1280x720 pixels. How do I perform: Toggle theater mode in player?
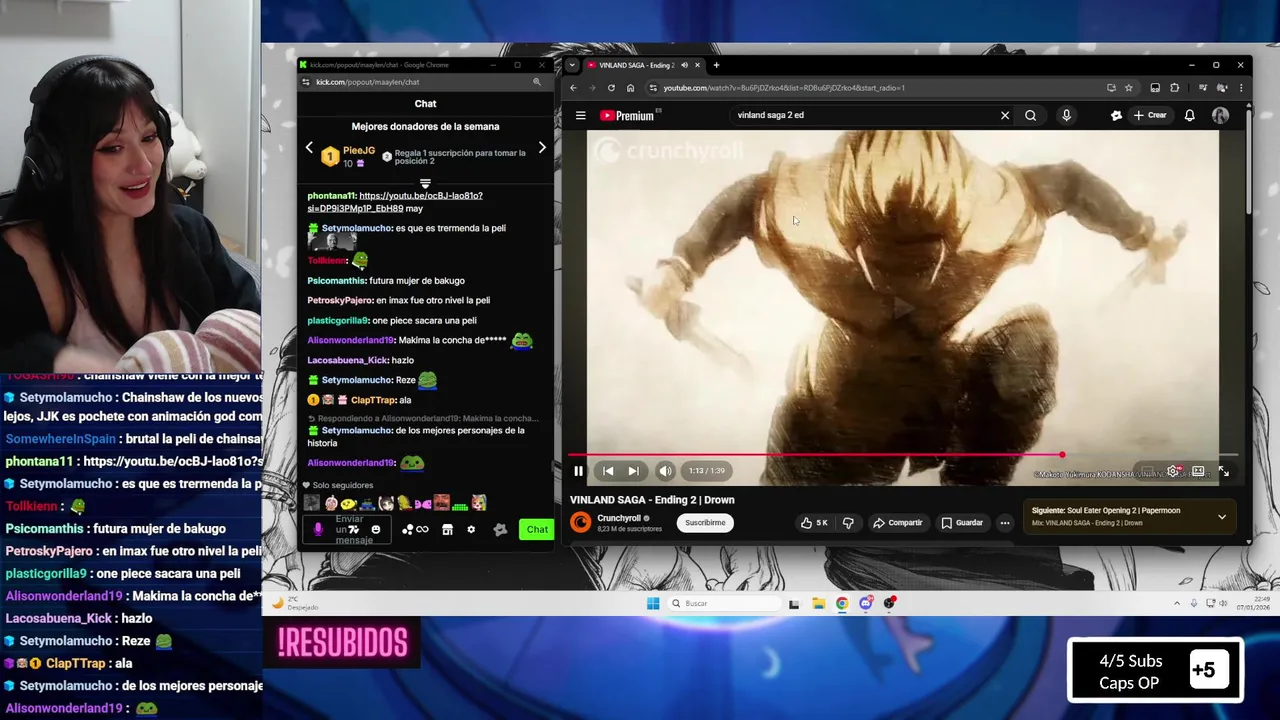pyautogui.click(x=1198, y=471)
